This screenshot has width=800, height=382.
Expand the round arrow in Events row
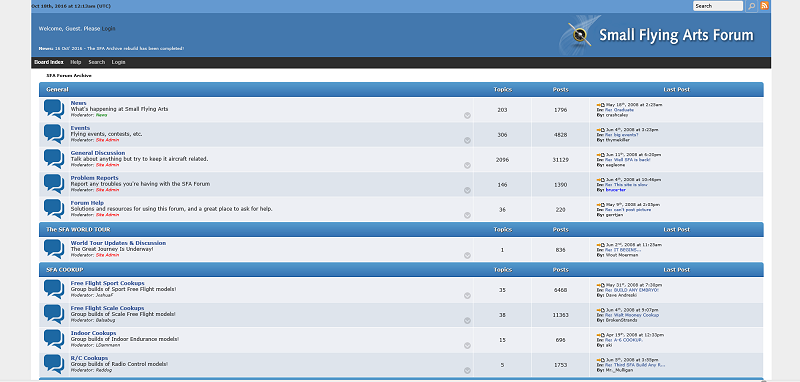(467, 141)
